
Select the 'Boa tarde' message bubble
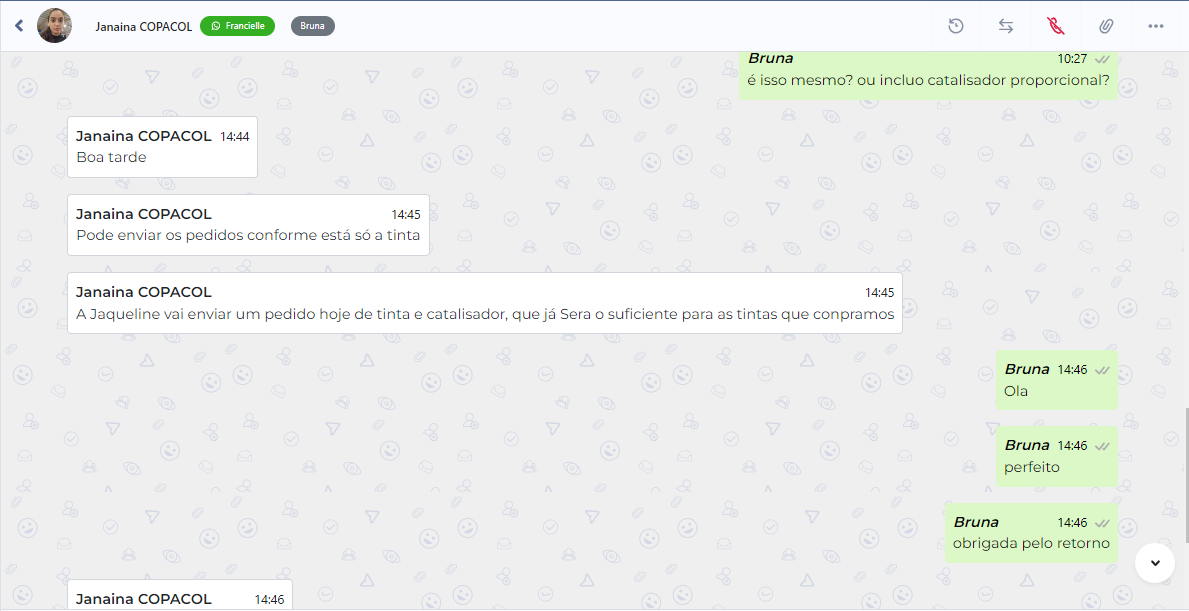(162, 147)
